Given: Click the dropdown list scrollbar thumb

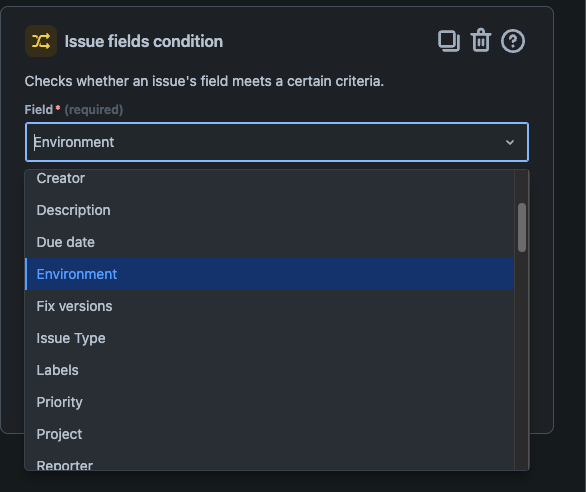Looking at the screenshot, I should click(x=522, y=227).
